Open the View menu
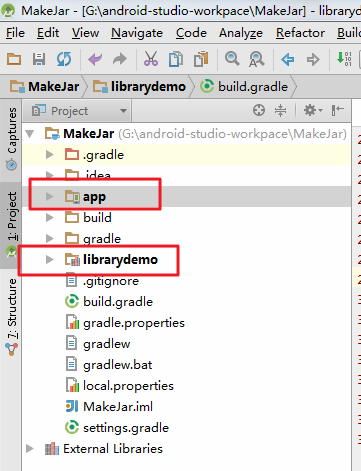 click(x=85, y=33)
